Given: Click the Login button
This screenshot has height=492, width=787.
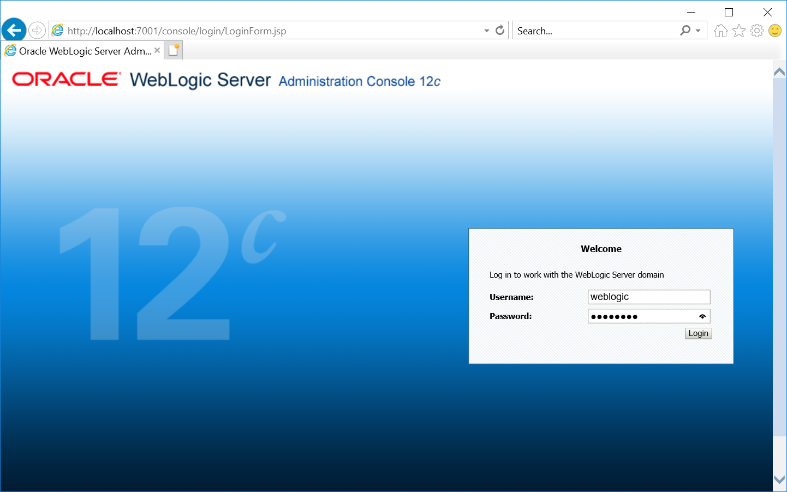Looking at the screenshot, I should [698, 333].
